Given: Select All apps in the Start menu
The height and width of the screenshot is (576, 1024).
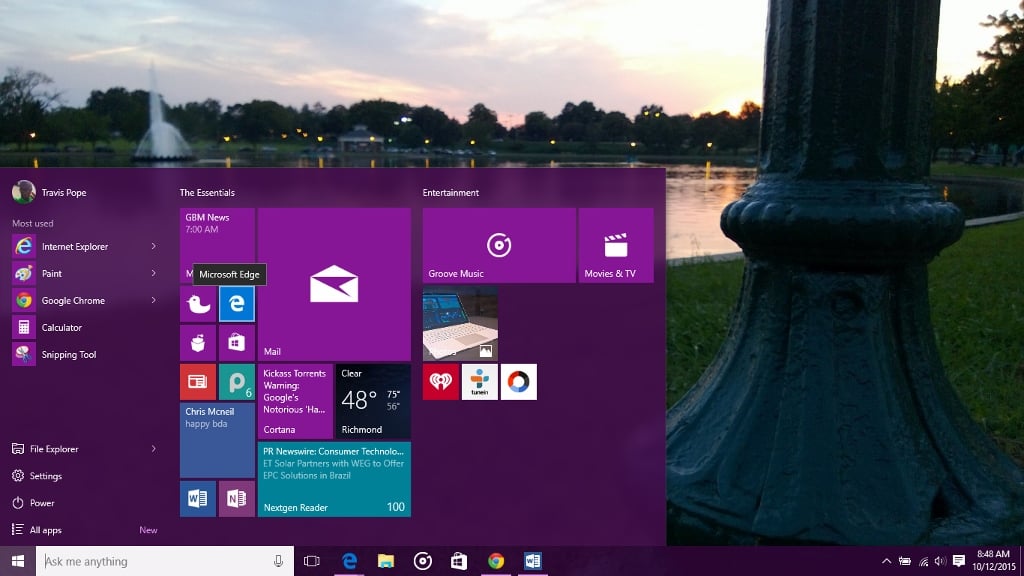Looking at the screenshot, I should 58,530.
